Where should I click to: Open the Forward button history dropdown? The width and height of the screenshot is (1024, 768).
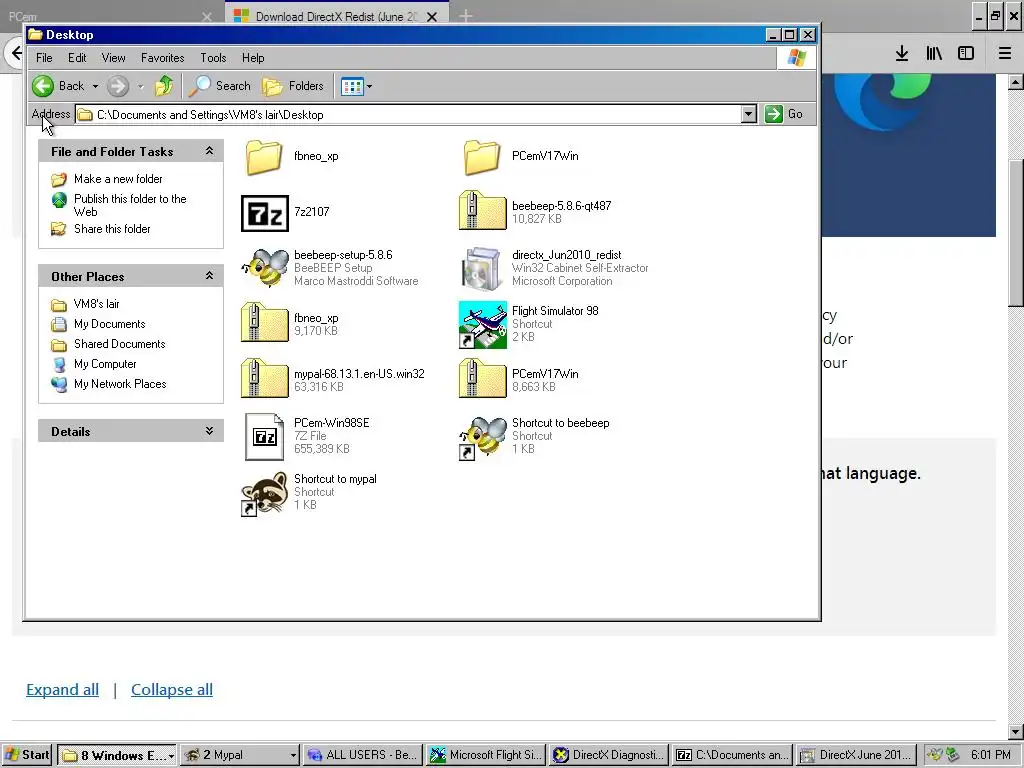pyautogui.click(x=140, y=86)
